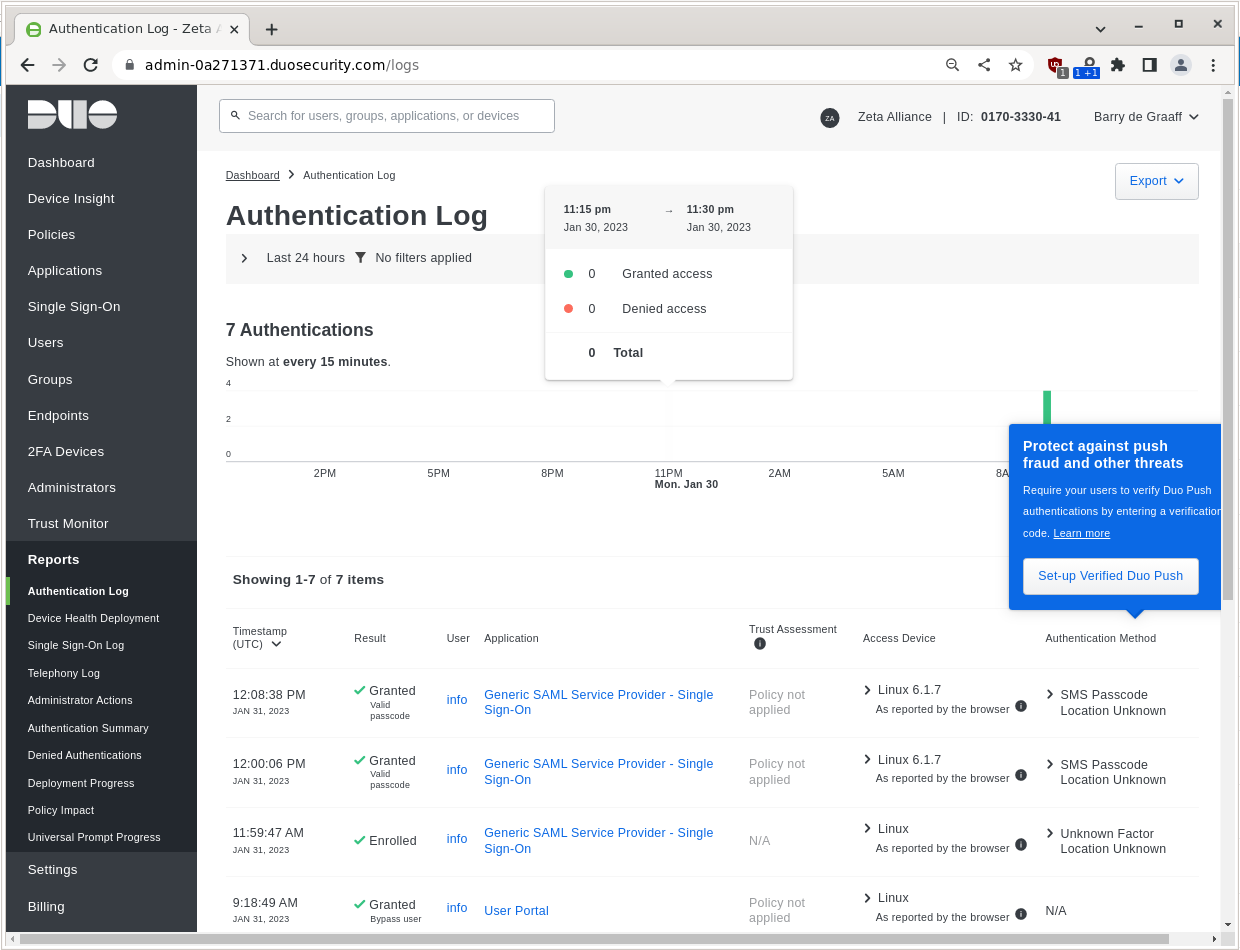Screen dimensions: 1240x950
Task: Open Barry de Graaff account menu
Action: (1146, 117)
